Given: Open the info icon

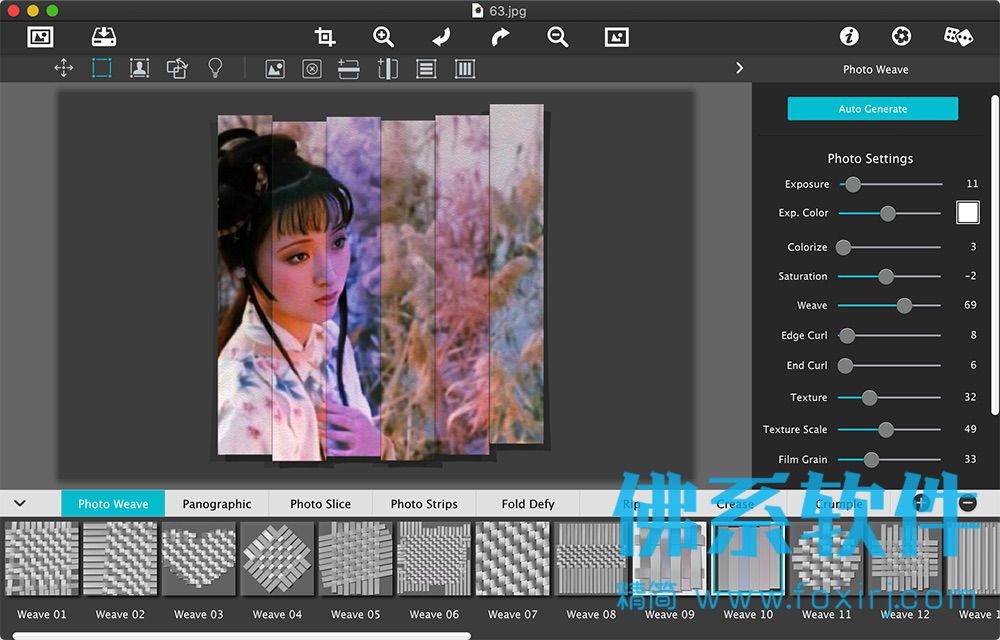Looking at the screenshot, I should 849,36.
